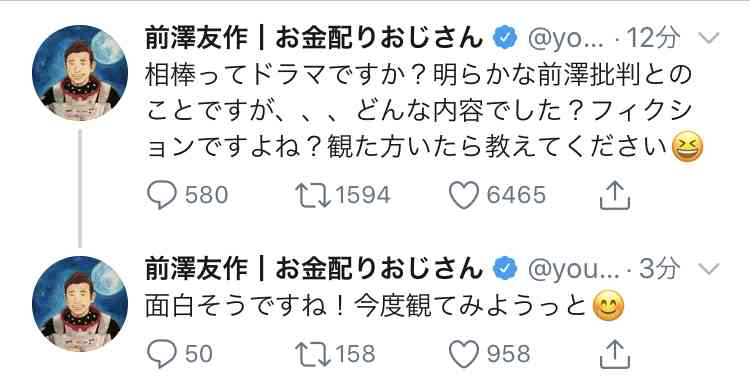Open the 3分 timestamp of the second tweet

click(660, 268)
